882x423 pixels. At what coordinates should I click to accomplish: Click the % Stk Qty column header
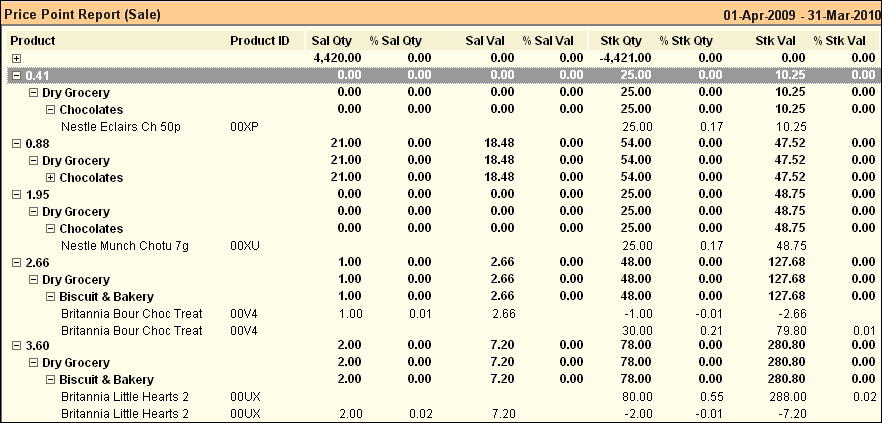click(686, 40)
